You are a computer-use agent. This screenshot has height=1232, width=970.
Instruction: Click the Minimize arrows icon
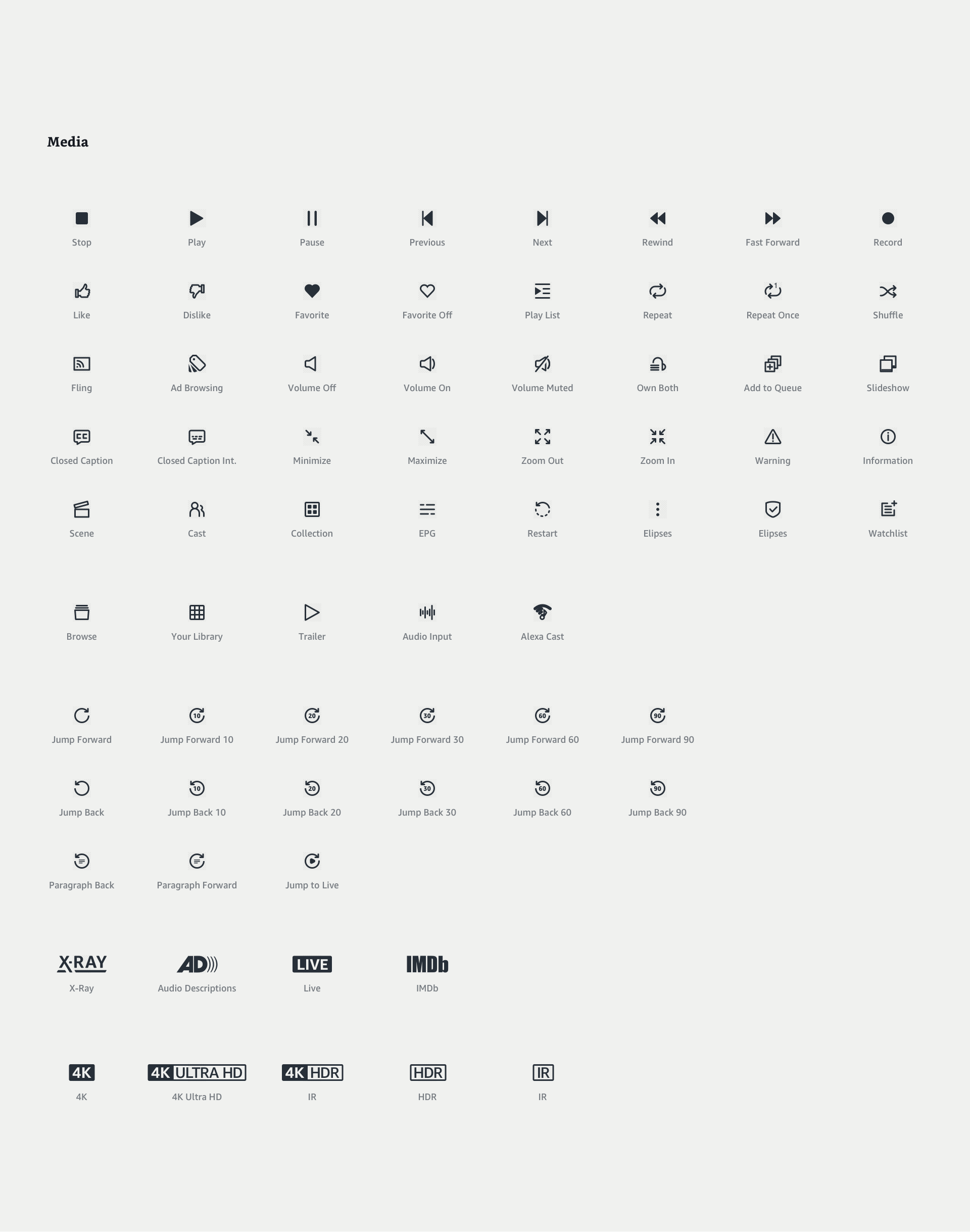tap(312, 436)
